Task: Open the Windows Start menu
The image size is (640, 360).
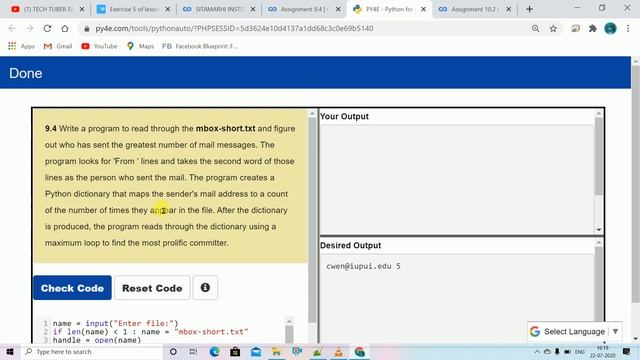Action: click(x=9, y=352)
